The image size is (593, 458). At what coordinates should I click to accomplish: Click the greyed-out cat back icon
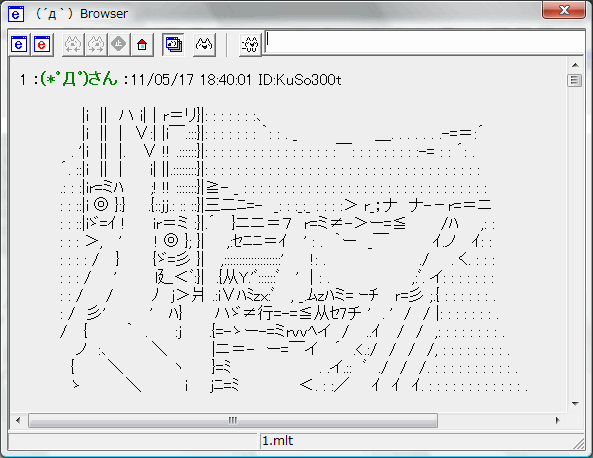pyautogui.click(x=73, y=45)
